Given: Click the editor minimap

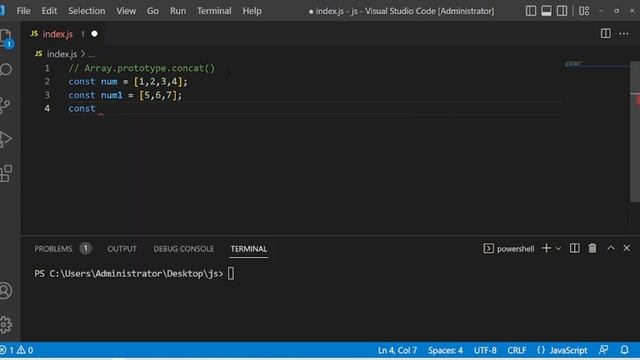Looking at the screenshot, I should (596, 64).
